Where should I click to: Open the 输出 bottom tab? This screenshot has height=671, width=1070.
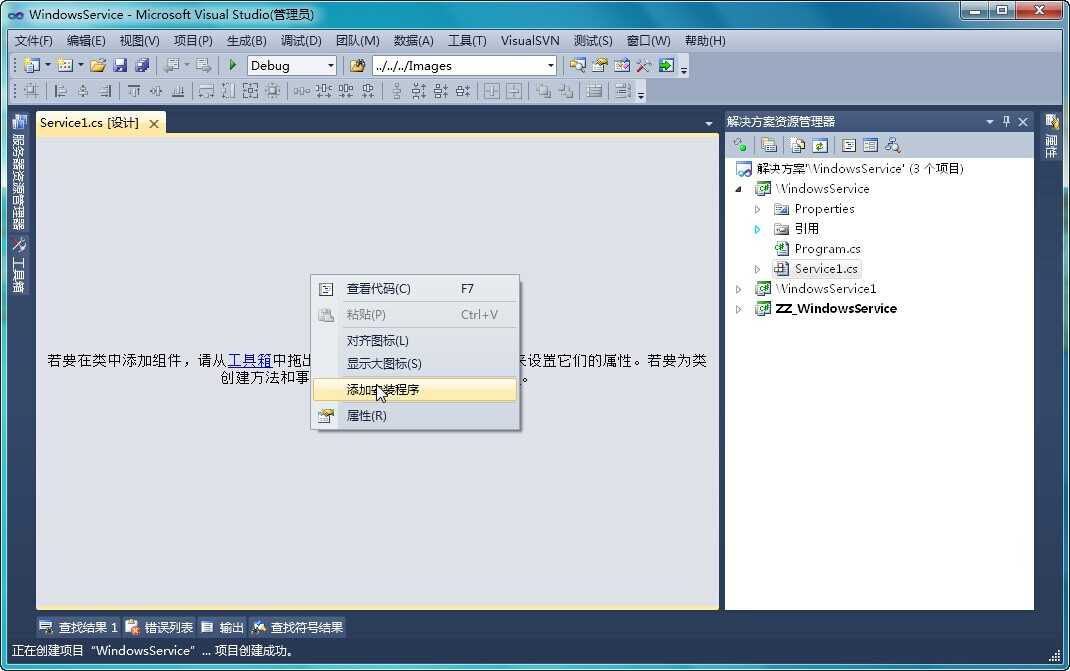coord(222,627)
